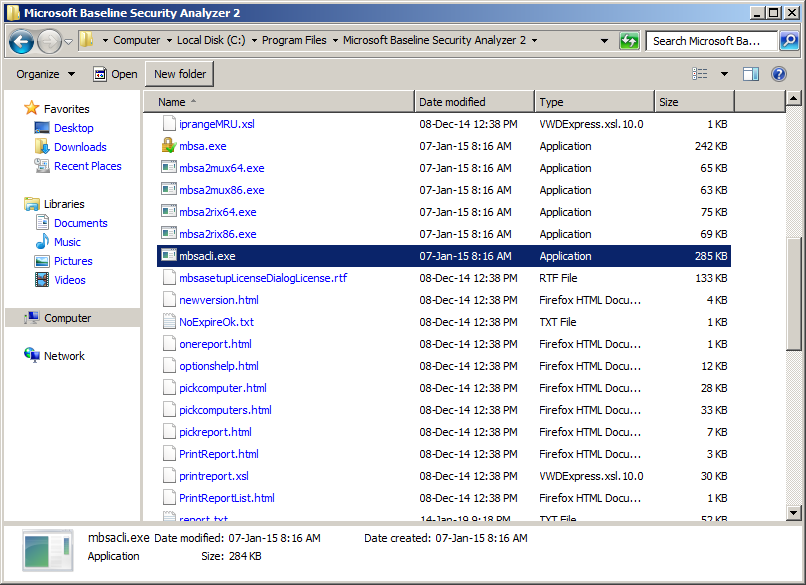Select file newversion.html
This screenshot has width=806, height=585.
tap(218, 300)
